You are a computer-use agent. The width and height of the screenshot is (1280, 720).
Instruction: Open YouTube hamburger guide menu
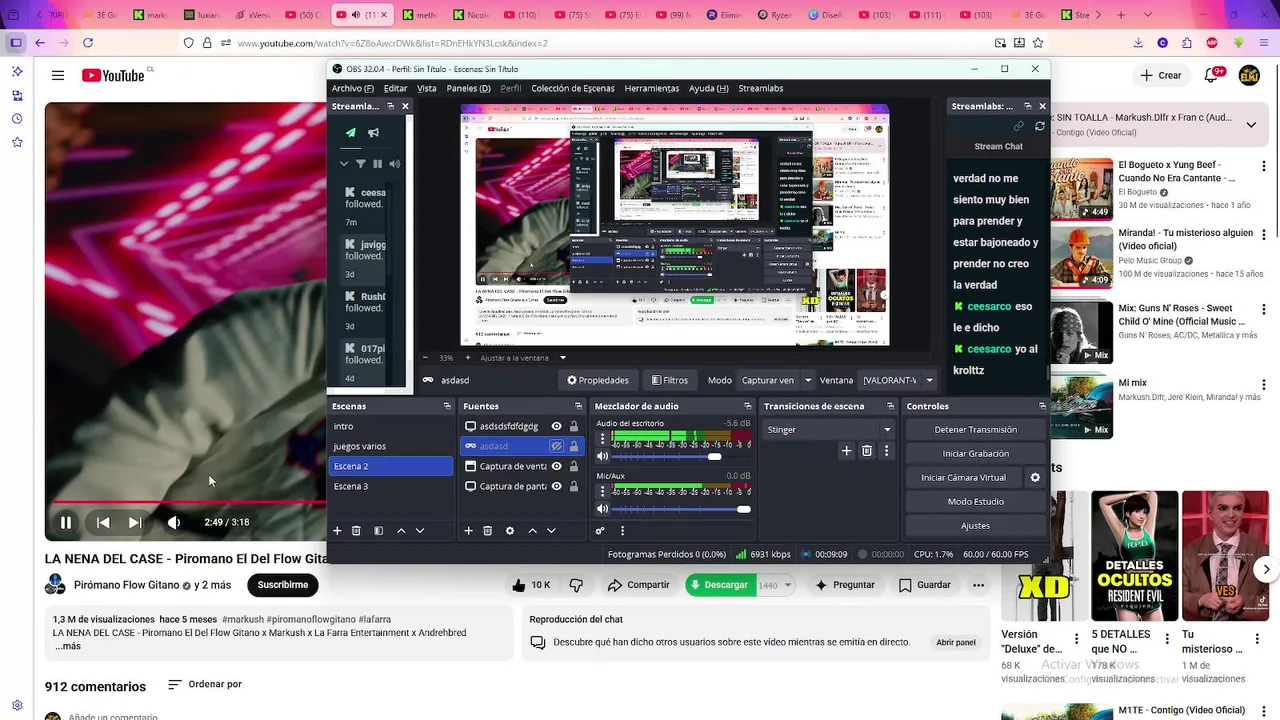58,75
